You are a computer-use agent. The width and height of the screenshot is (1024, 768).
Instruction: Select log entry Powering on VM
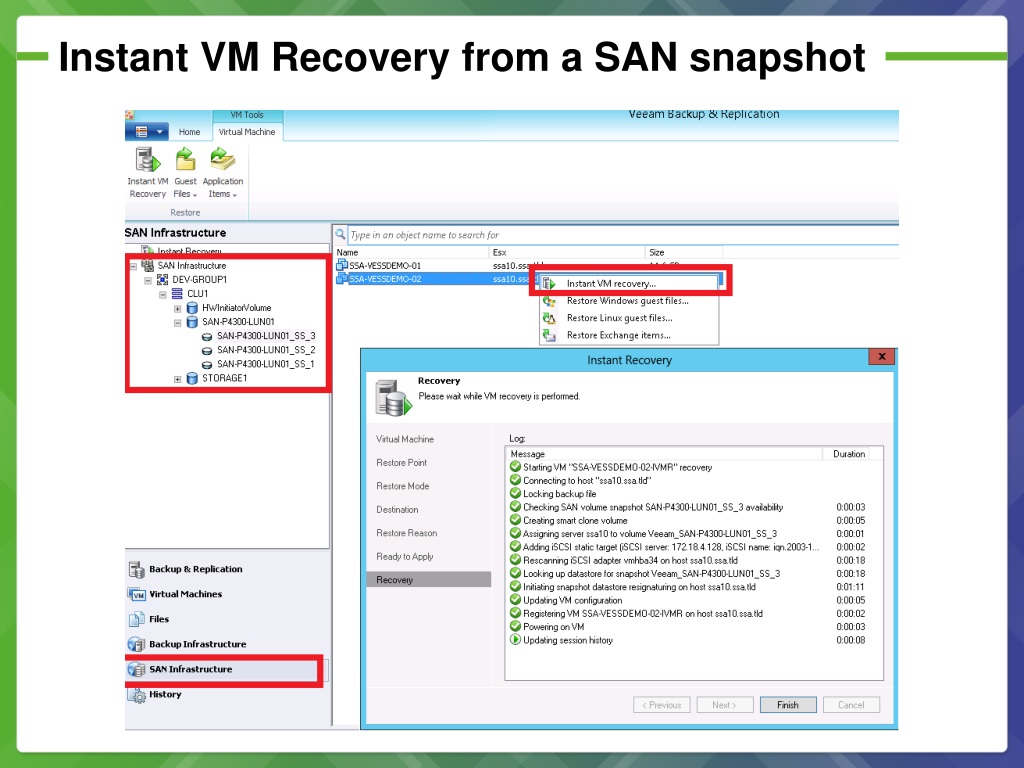(x=554, y=627)
